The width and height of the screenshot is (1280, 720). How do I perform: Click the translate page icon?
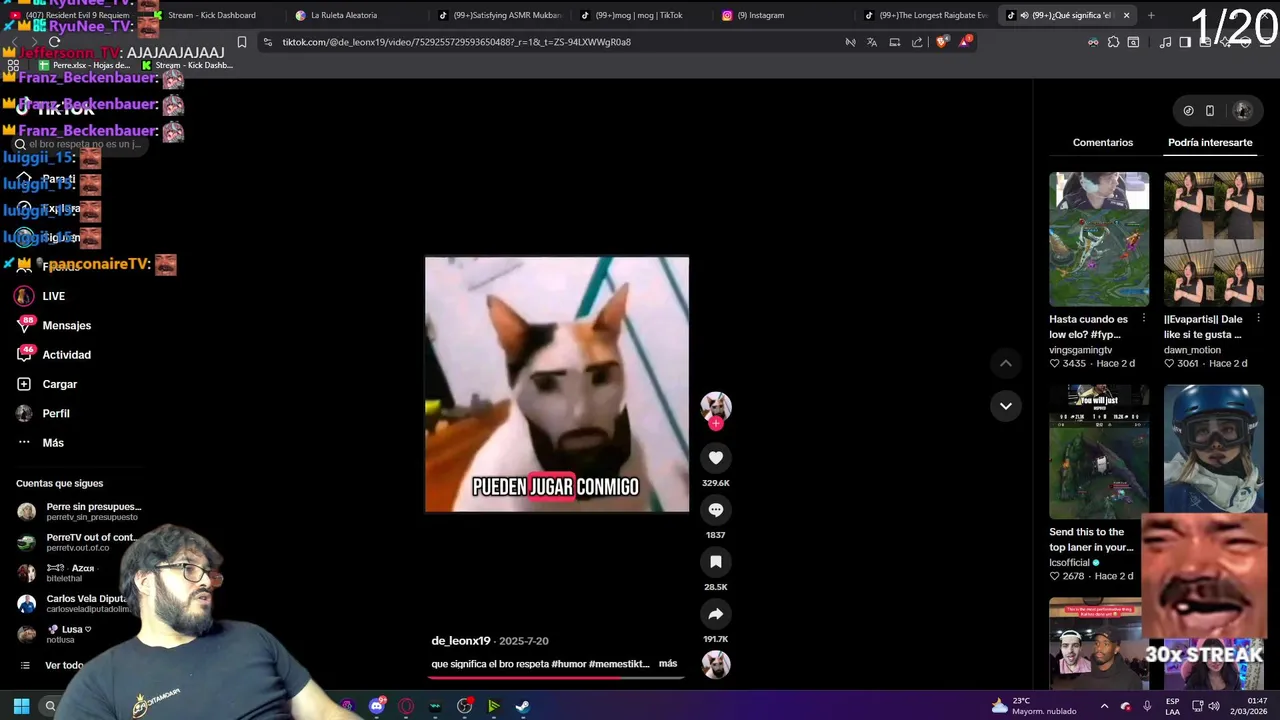[x=872, y=42]
